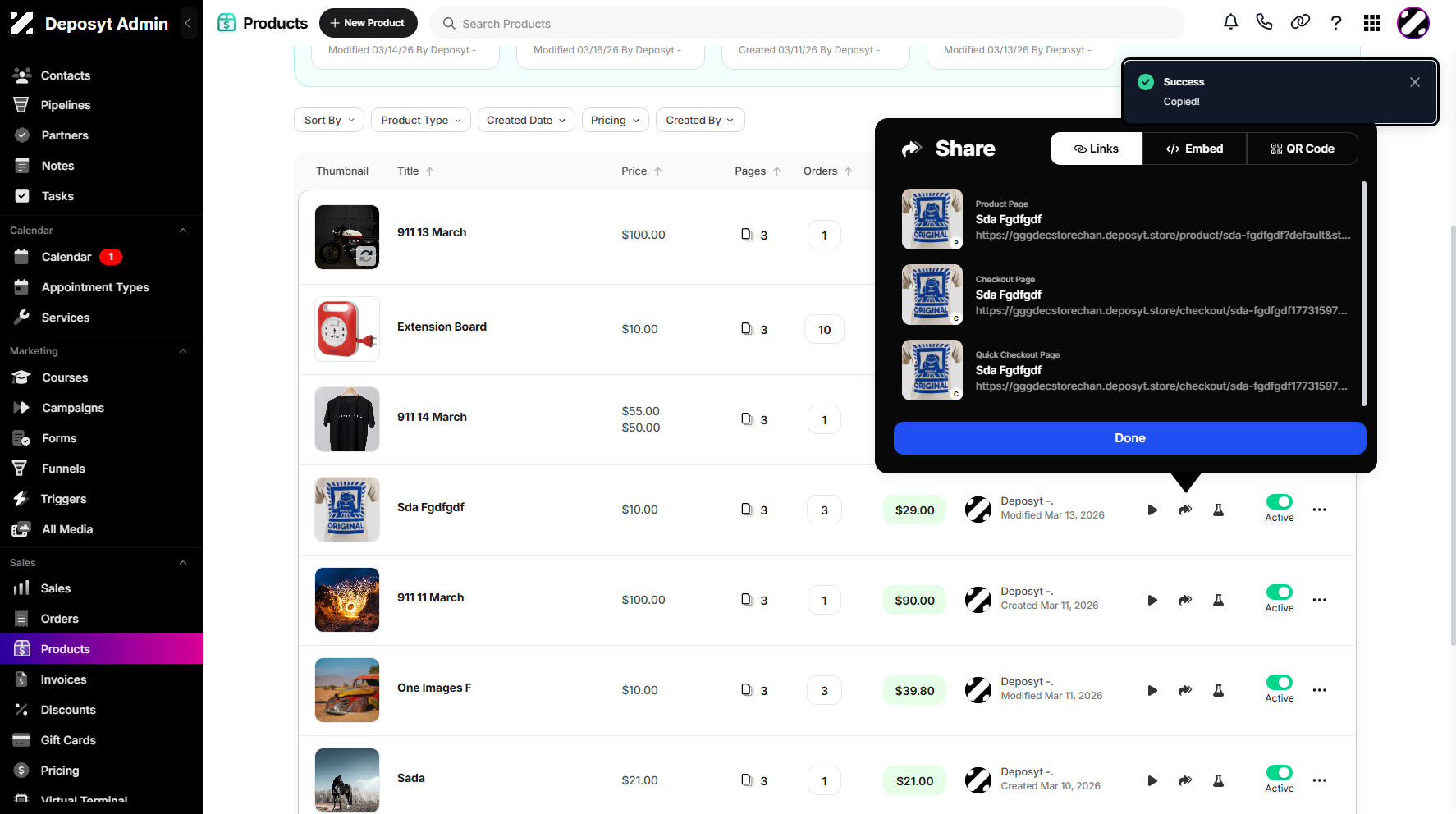This screenshot has height=814, width=1456.
Task: Open the Created By filter
Action: [700, 120]
